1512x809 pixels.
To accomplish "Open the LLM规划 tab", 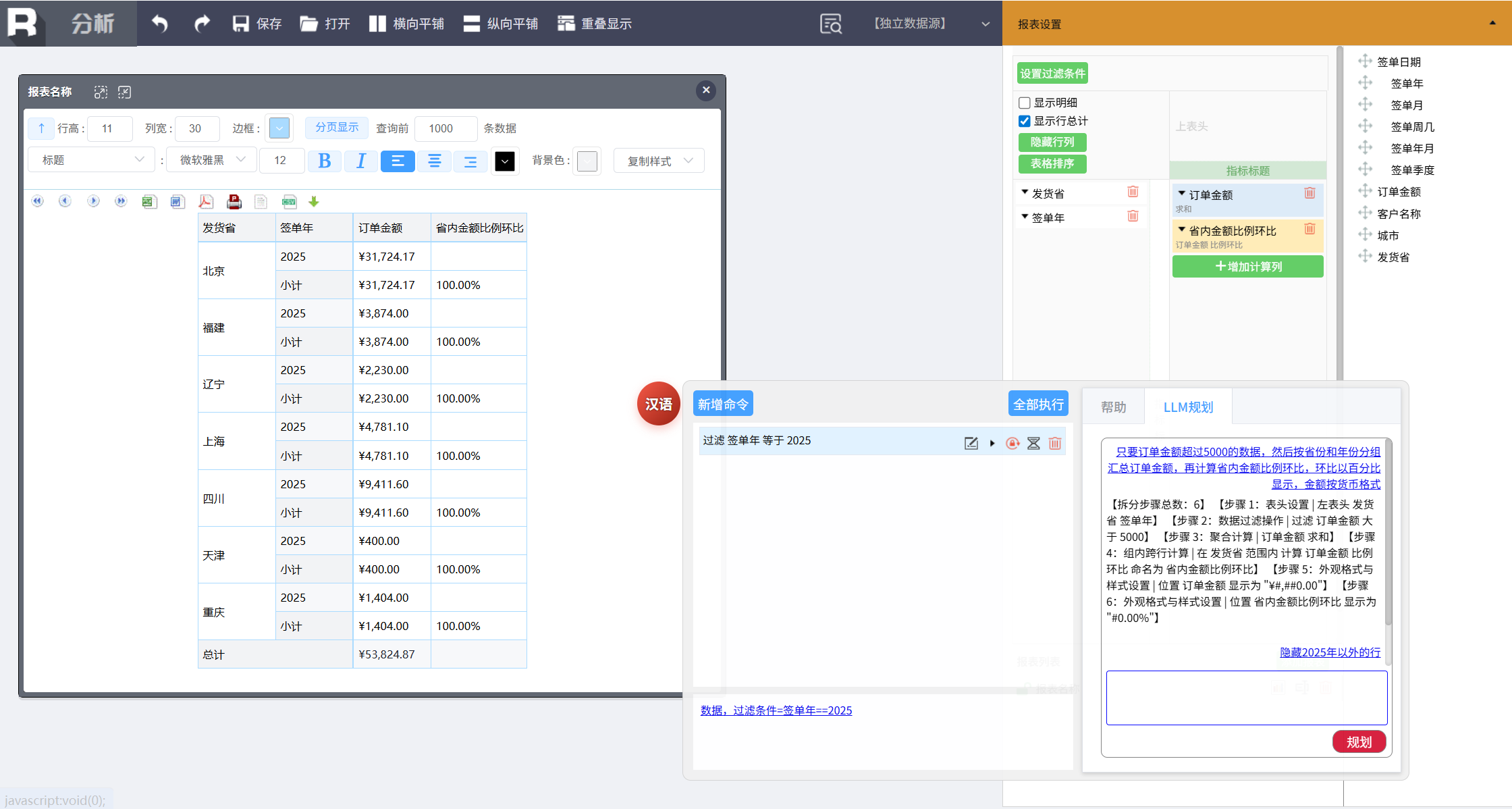I will click(x=1188, y=407).
